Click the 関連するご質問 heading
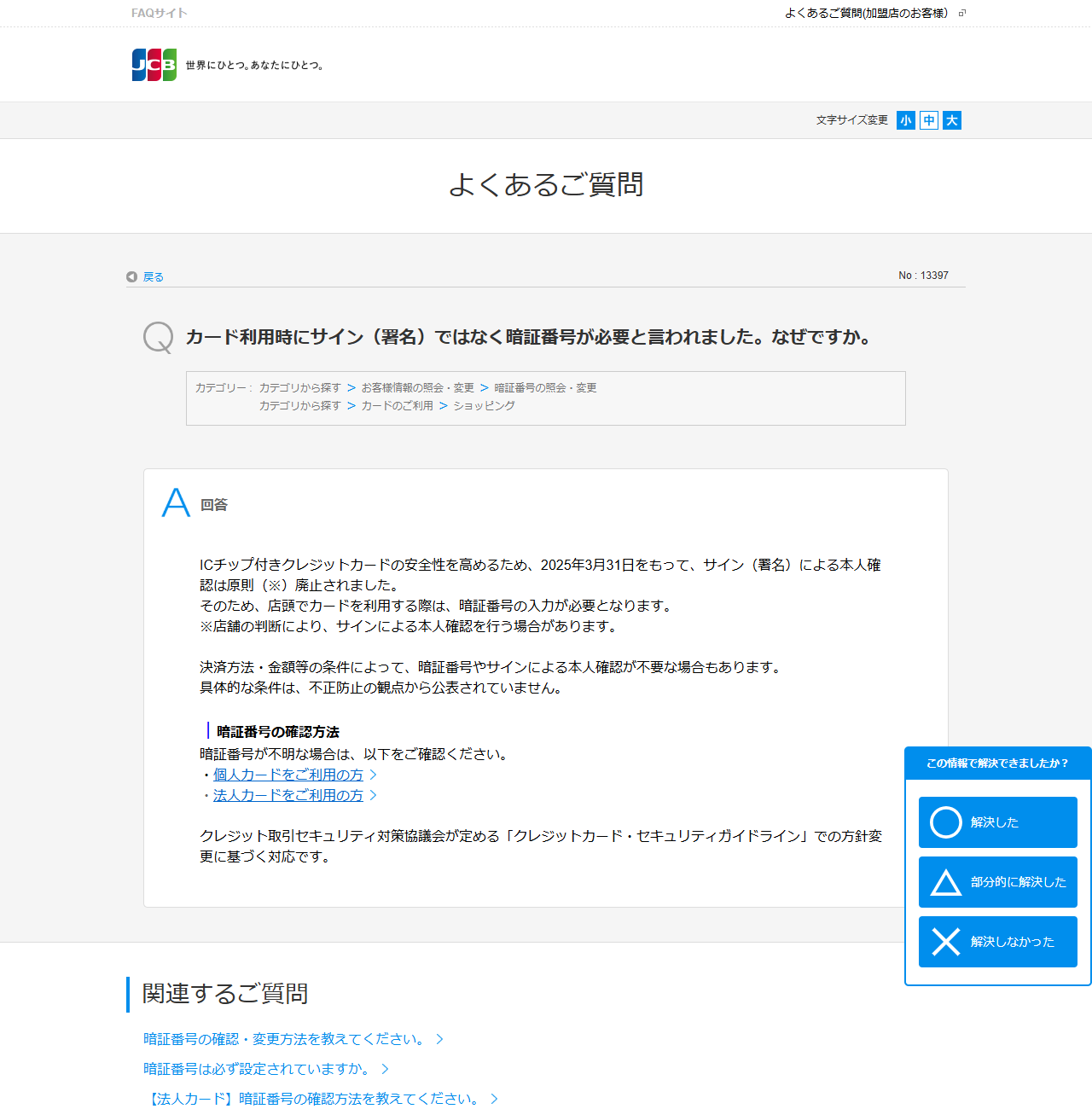 pyautogui.click(x=225, y=994)
